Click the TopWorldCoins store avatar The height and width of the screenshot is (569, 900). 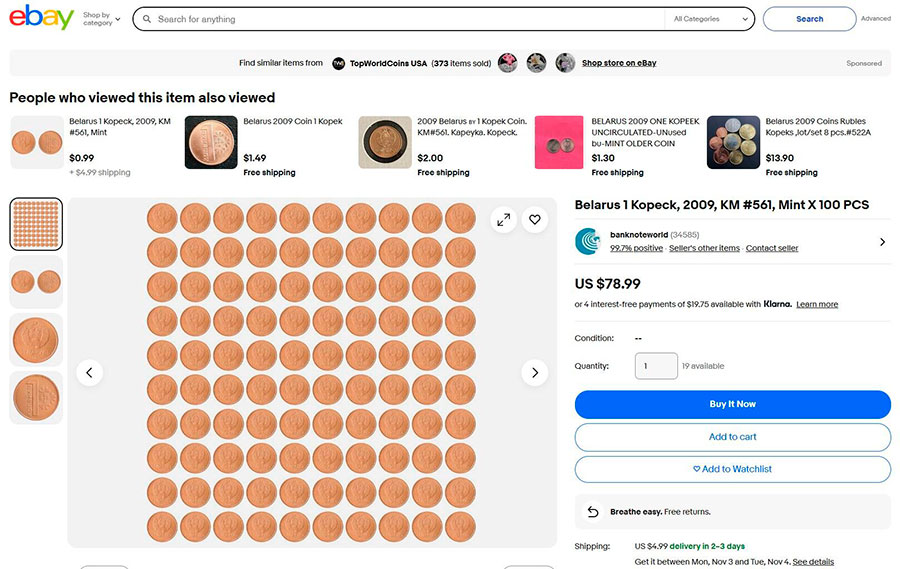(339, 63)
